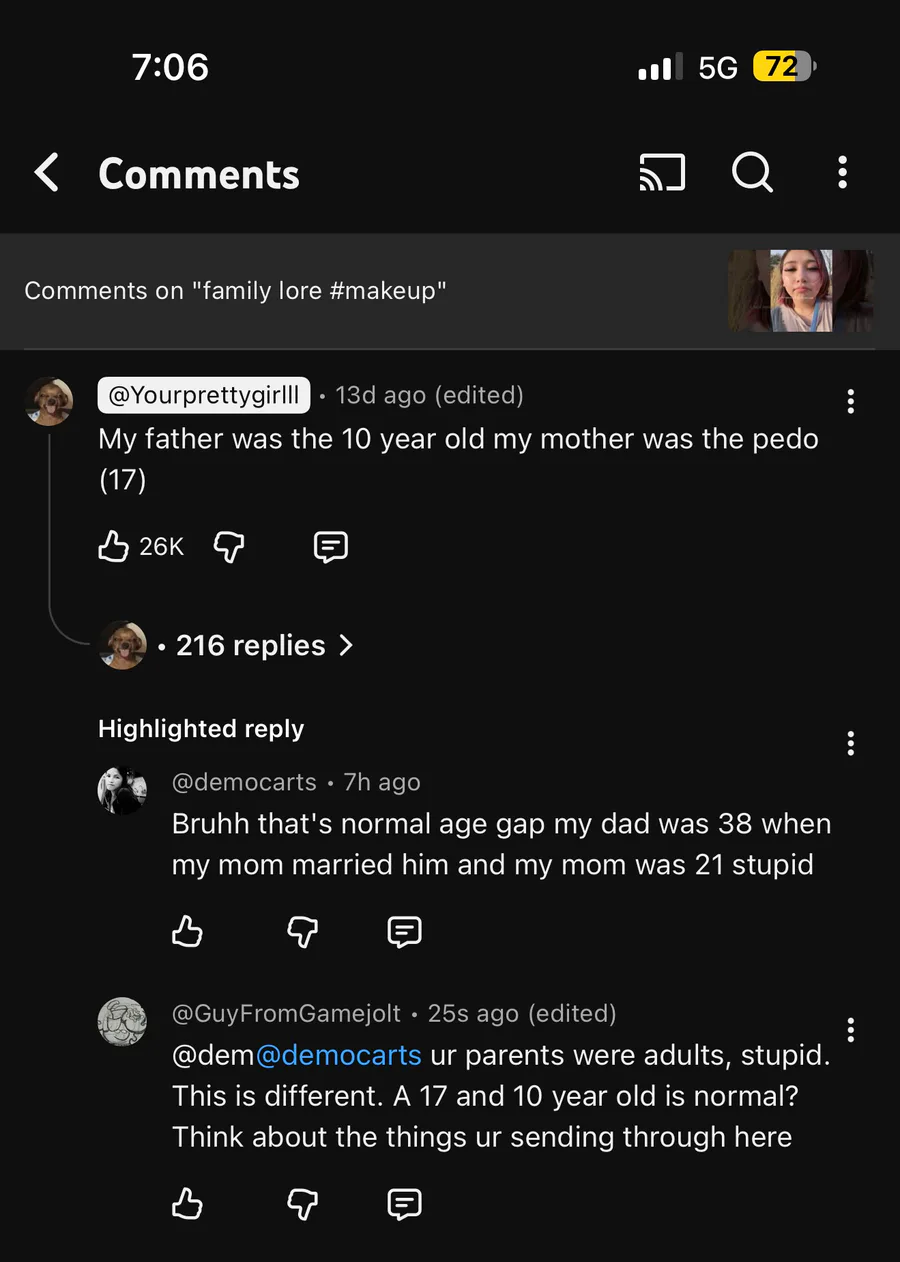Expand the 216 replies thread
The image size is (900, 1262).
(264, 646)
